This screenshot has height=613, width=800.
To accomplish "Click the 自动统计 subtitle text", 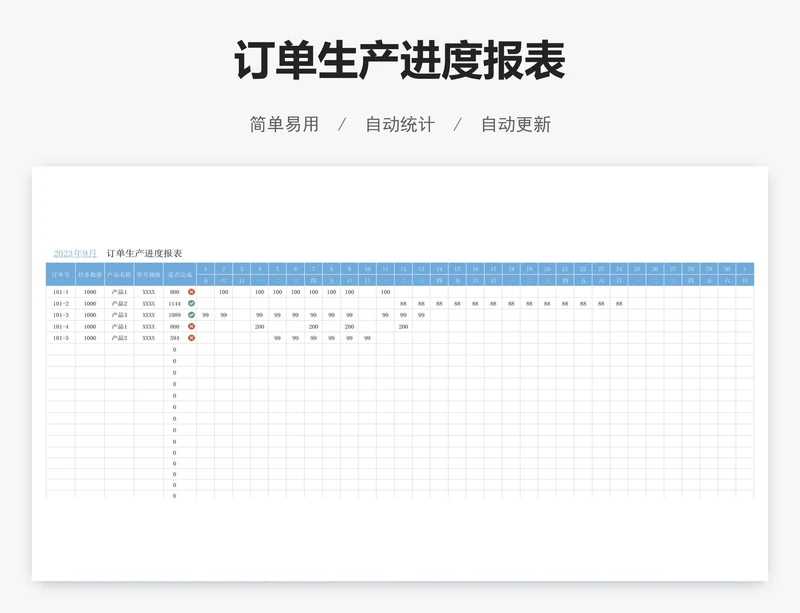I will (x=400, y=124).
